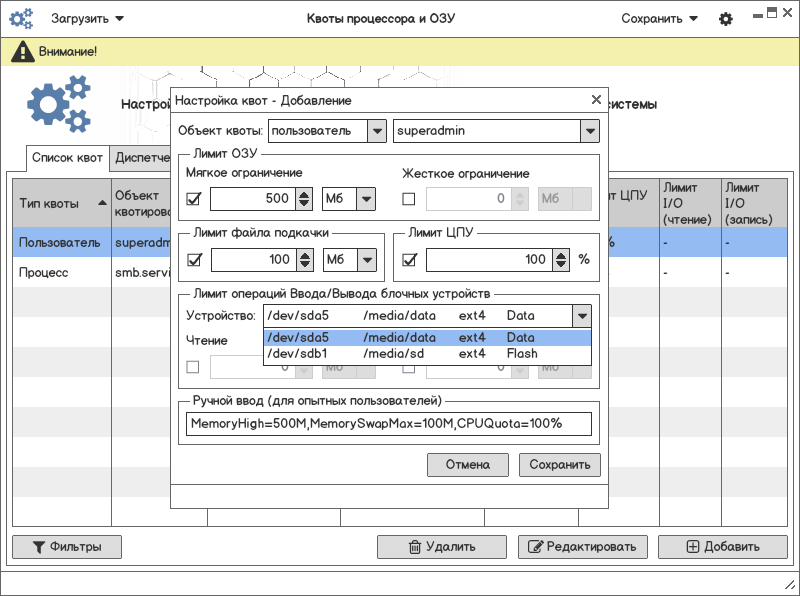This screenshot has width=800, height=596.
Task: Click the settings gear icon in title bar
Action: coord(726,19)
